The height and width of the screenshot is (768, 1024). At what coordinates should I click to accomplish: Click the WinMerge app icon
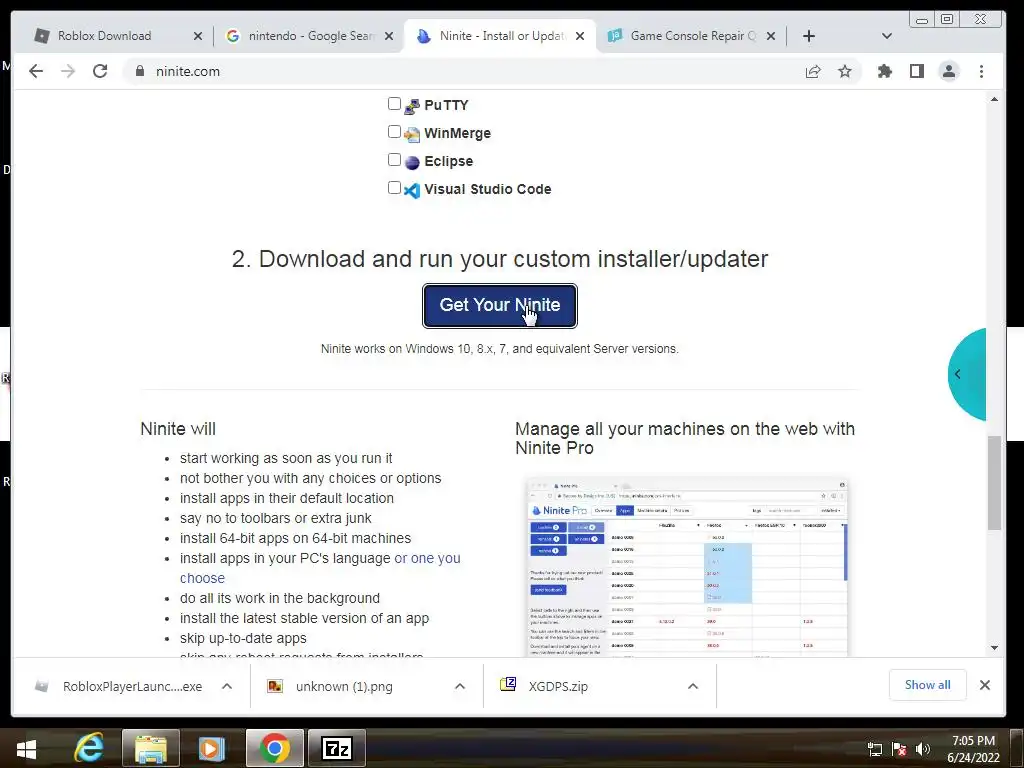(412, 135)
